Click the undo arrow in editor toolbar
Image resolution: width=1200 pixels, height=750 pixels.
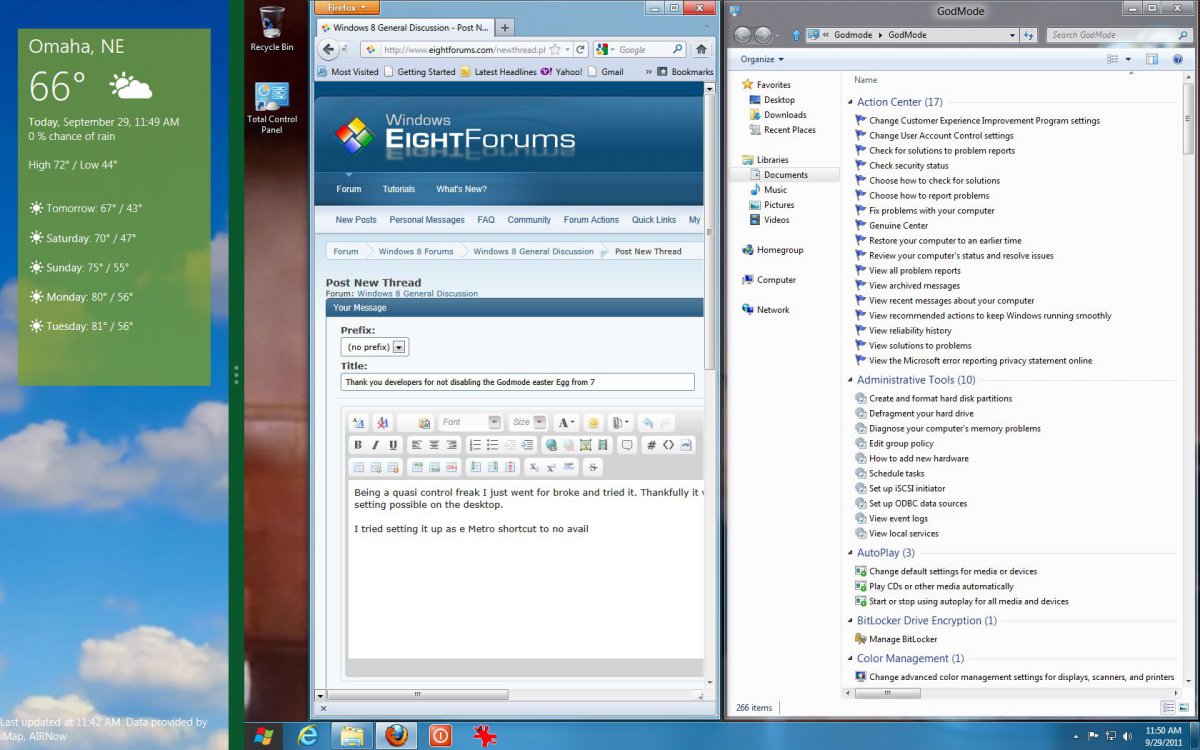(648, 423)
